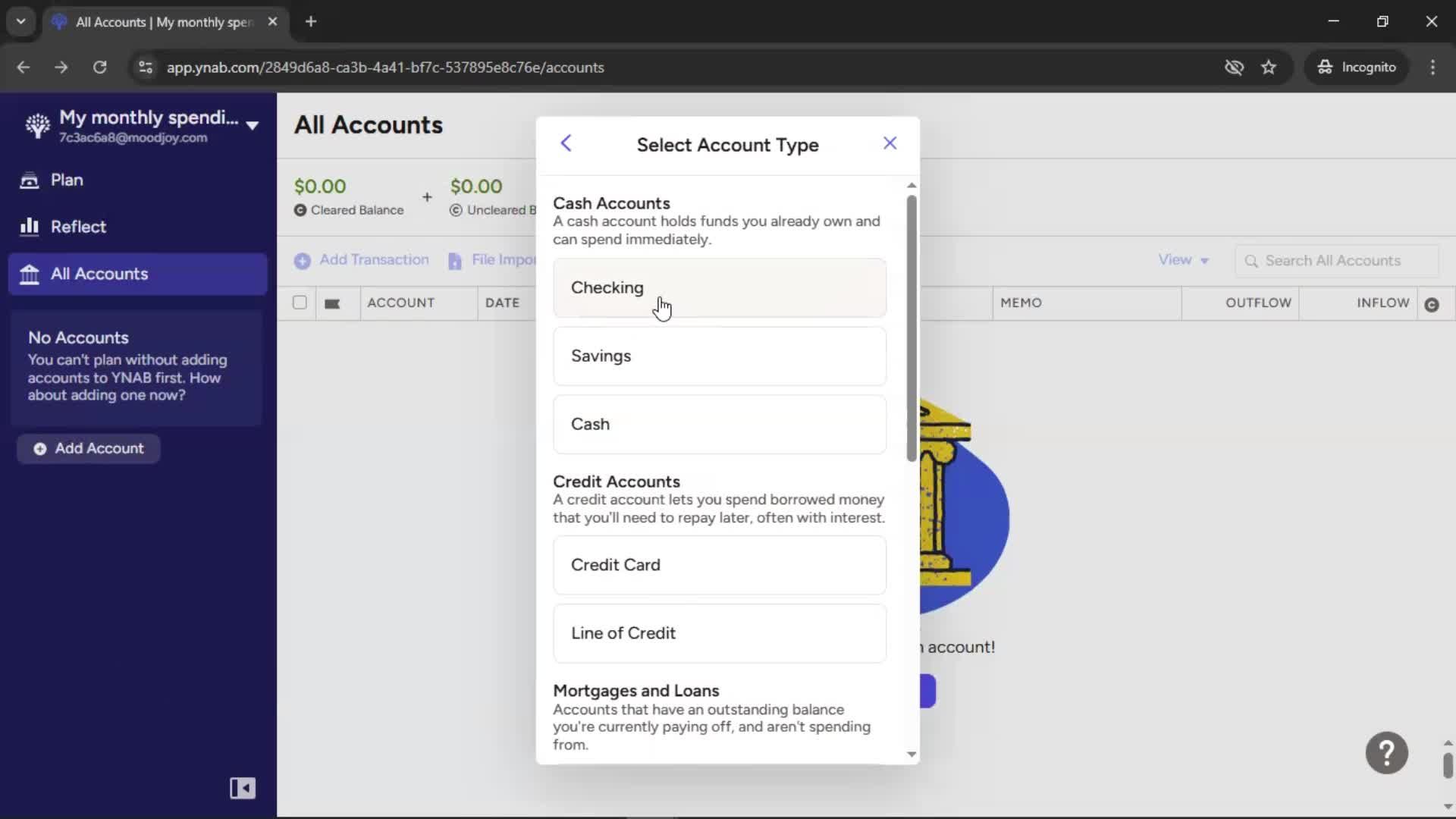Click the Uncleared Balance icon
The width and height of the screenshot is (1456, 819).
pos(456,210)
